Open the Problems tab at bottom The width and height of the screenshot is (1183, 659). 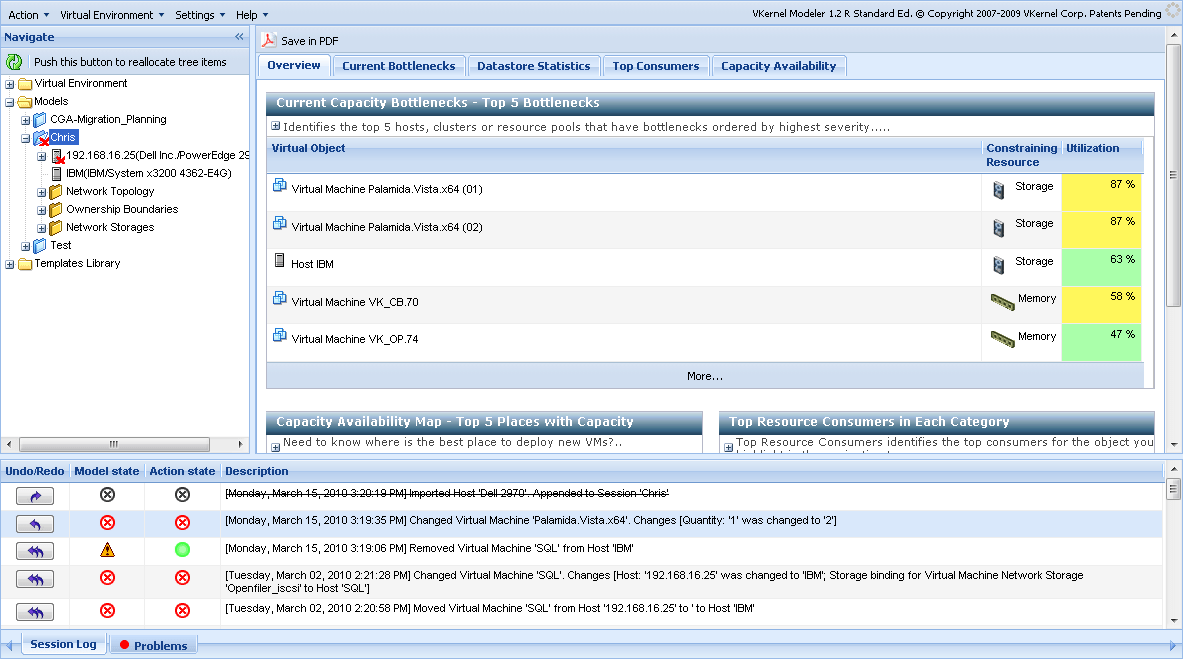[154, 645]
